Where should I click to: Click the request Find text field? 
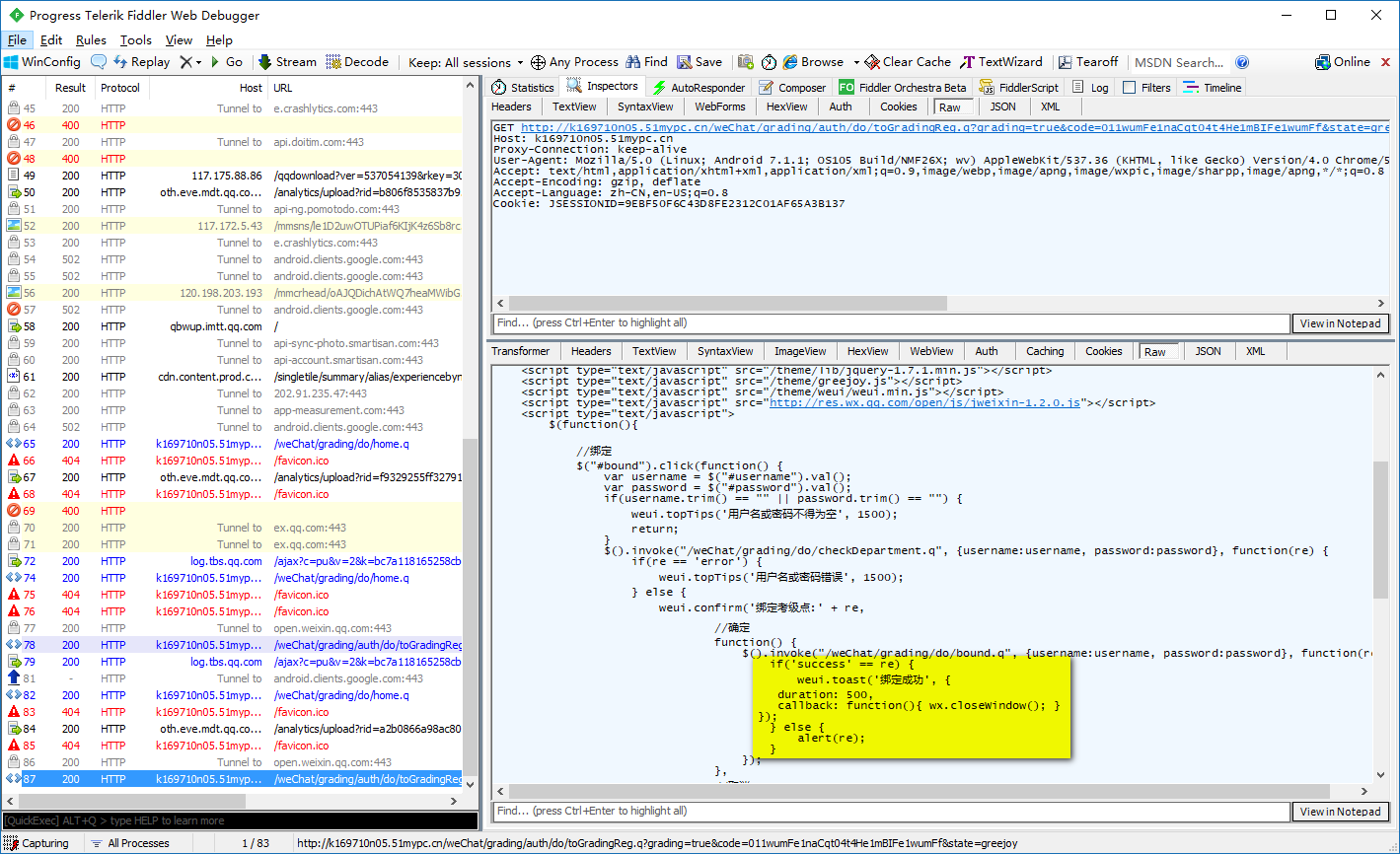891,323
